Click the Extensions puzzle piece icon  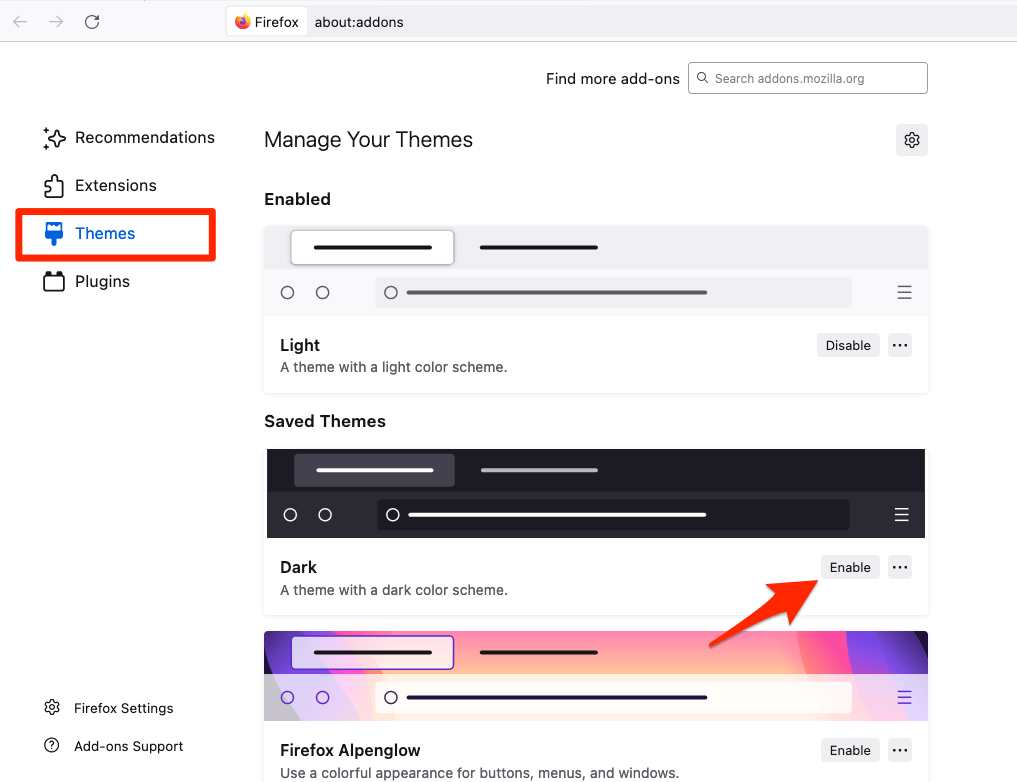54,186
